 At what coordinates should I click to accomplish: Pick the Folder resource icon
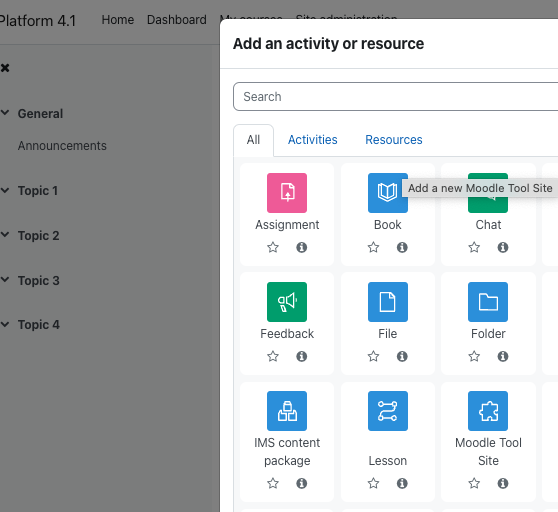[488, 302]
